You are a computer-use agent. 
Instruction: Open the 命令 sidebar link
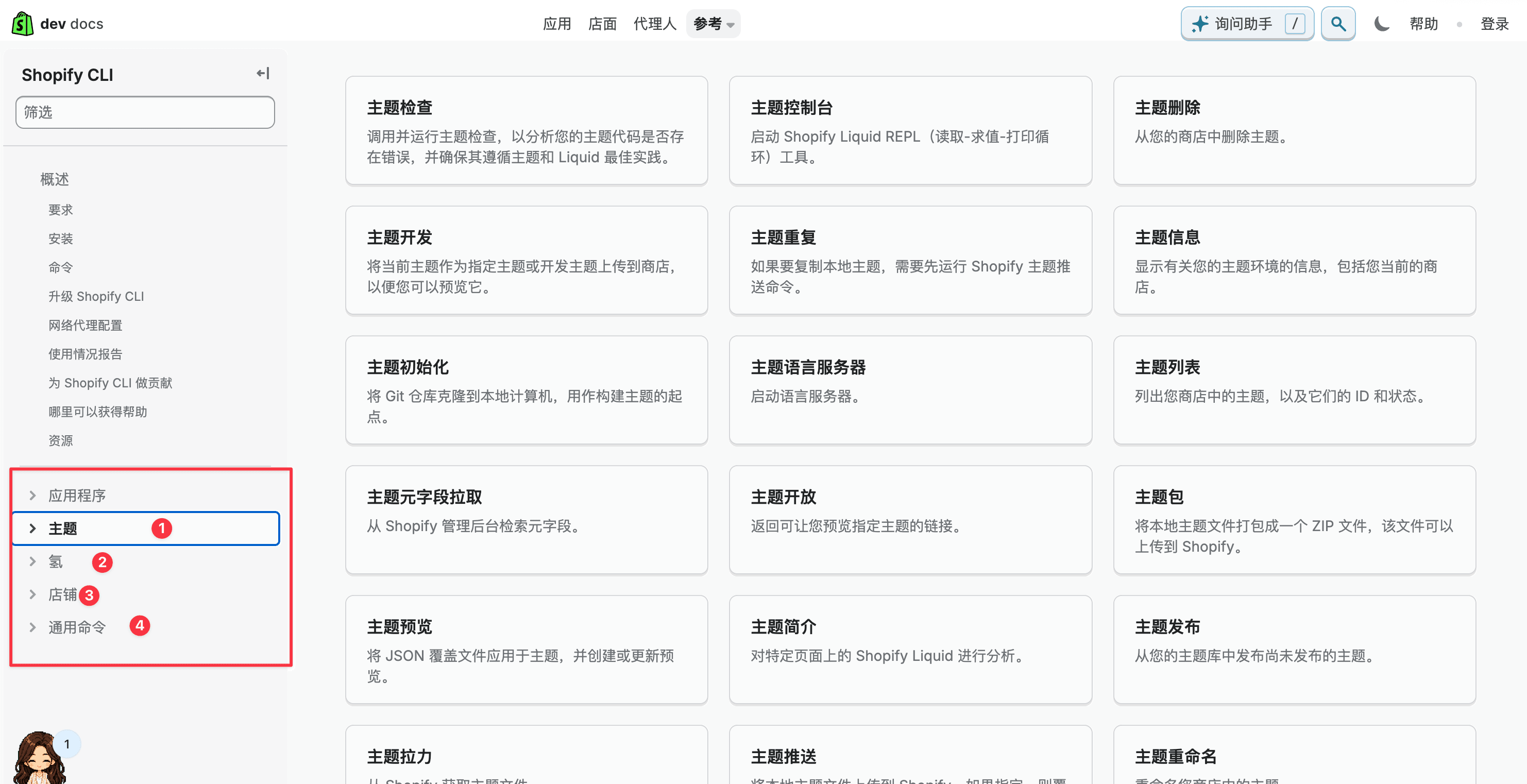[x=60, y=267]
